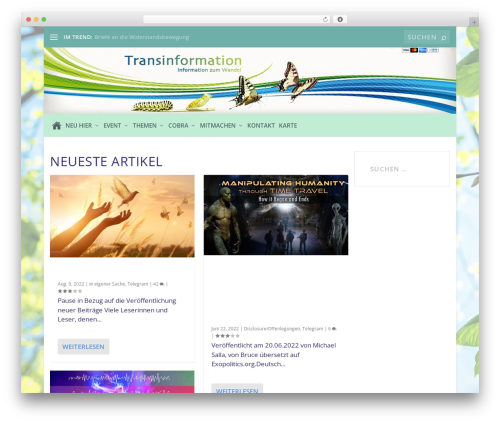
Task: Click the date Aug. 9, 2022
Action: point(71,284)
